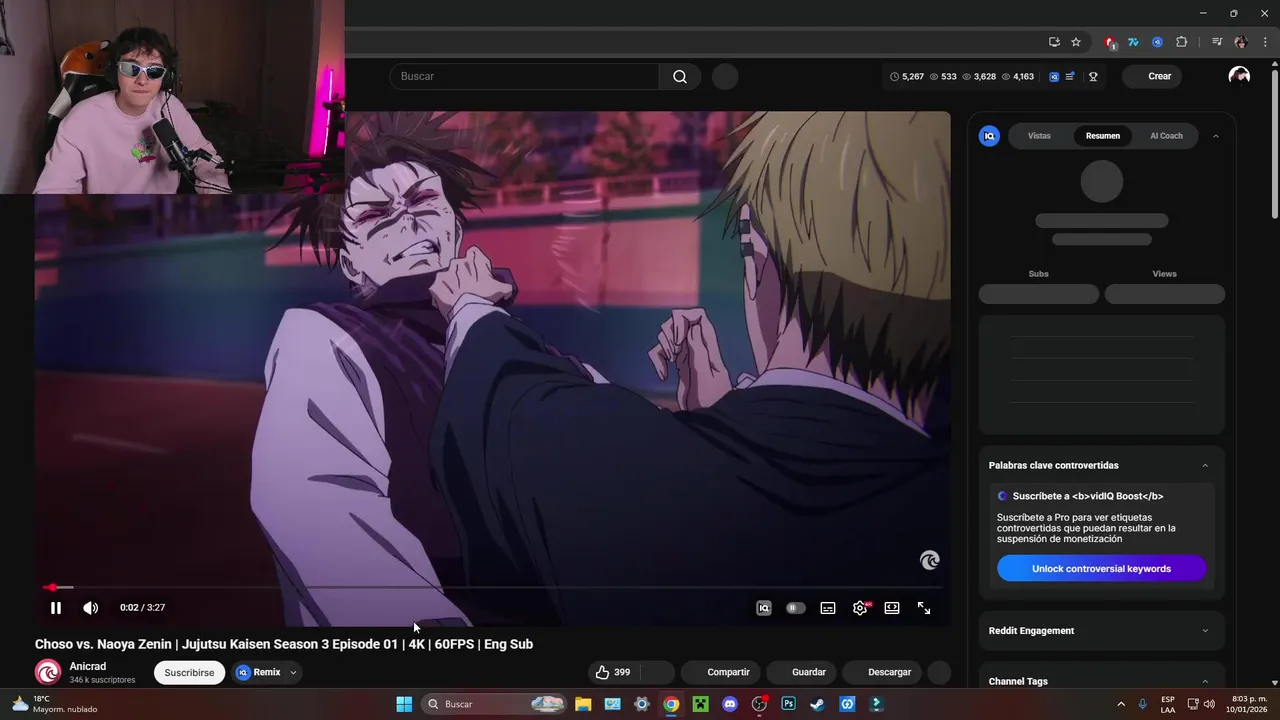Open Photoshop from the taskbar

[x=788, y=704]
